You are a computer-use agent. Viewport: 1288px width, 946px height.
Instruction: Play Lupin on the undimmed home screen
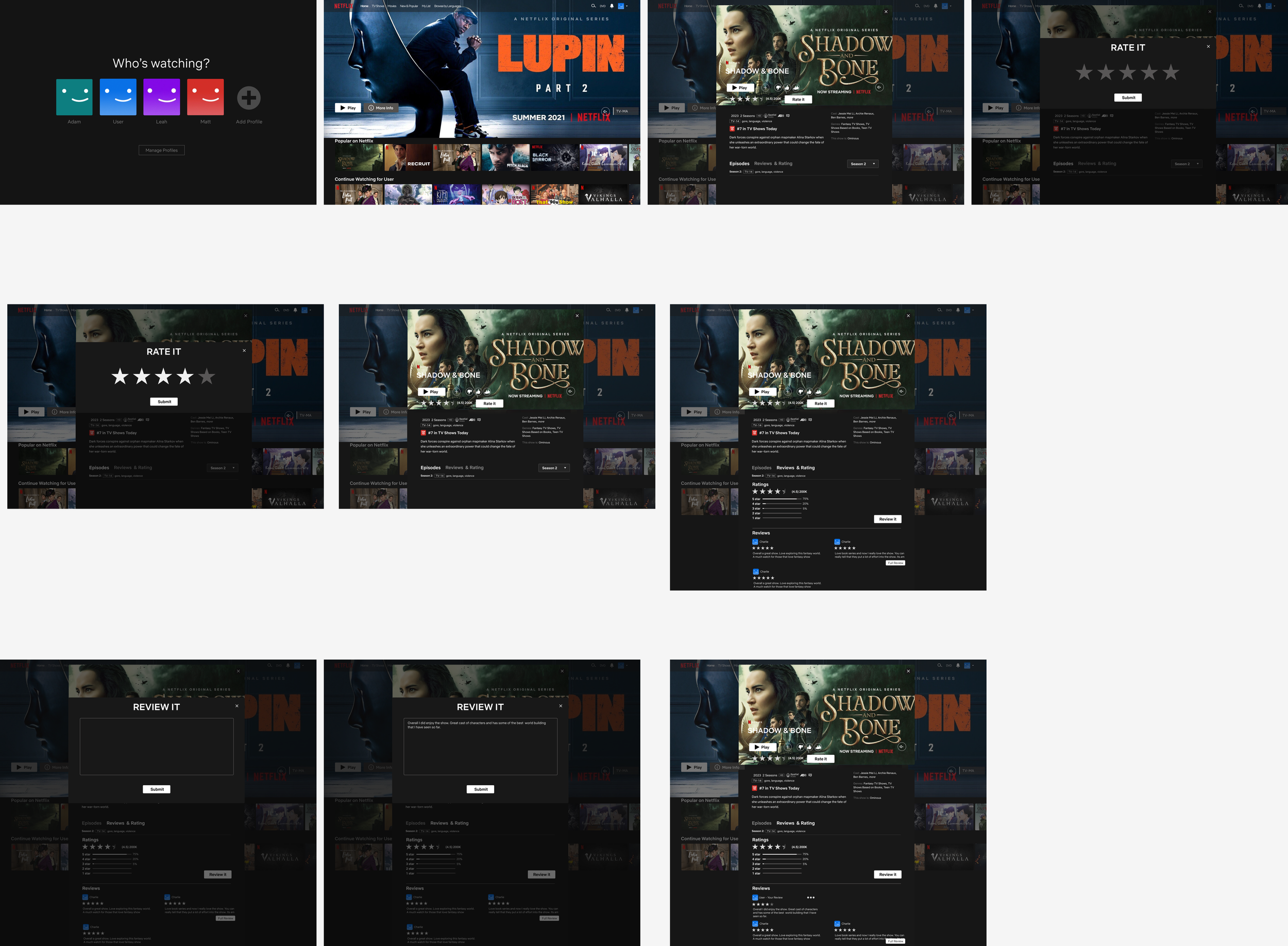pyautogui.click(x=347, y=108)
